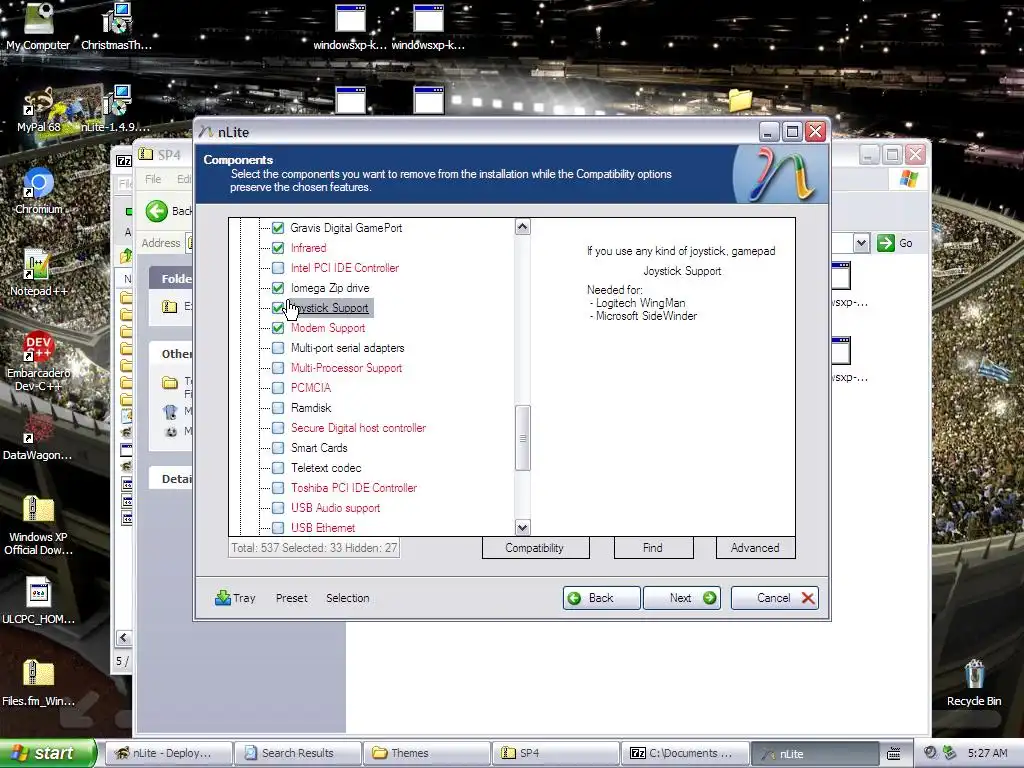Open My Computer desktop icon
This screenshot has height=768, width=1024.
(38, 26)
